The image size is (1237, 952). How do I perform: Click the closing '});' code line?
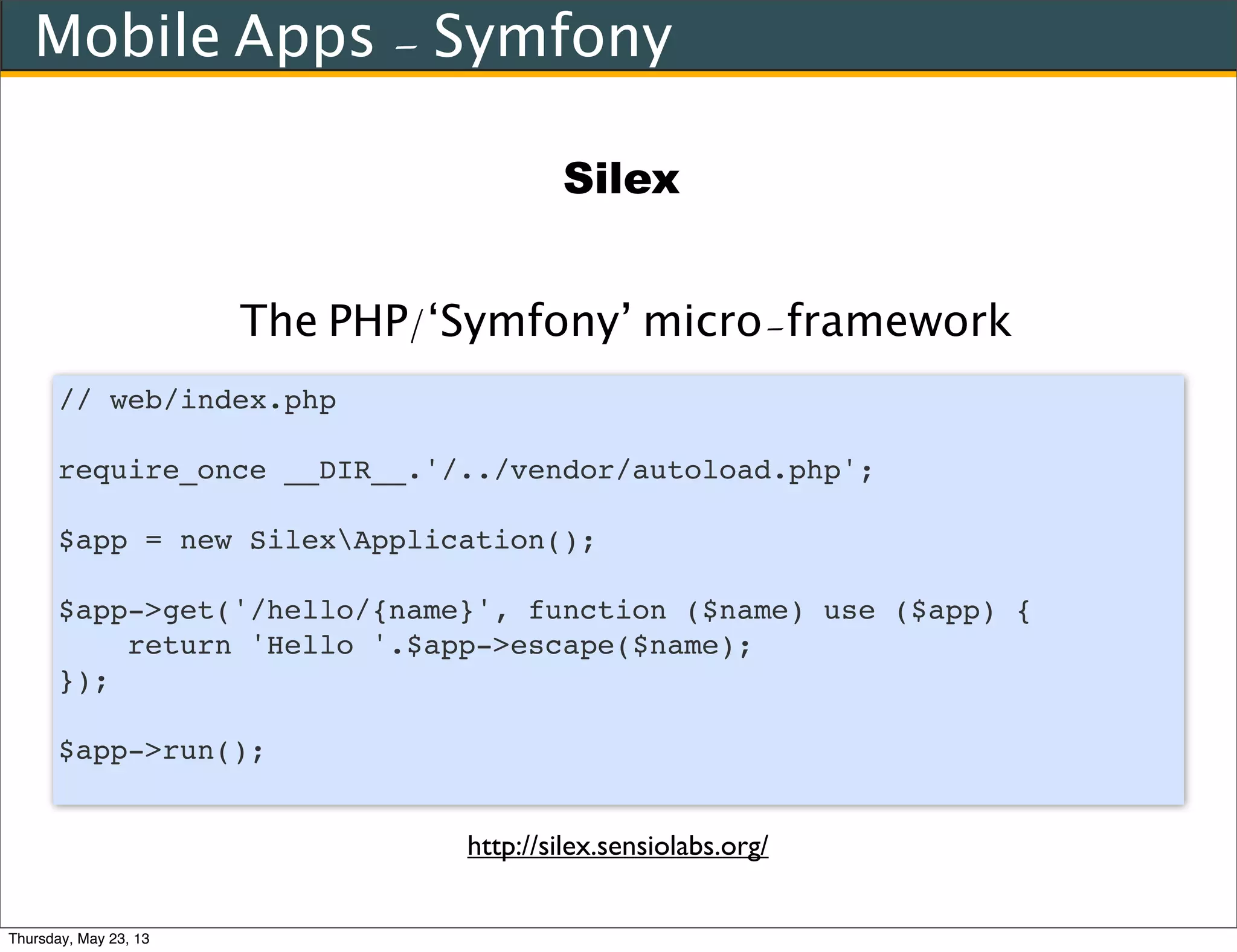pos(83,681)
